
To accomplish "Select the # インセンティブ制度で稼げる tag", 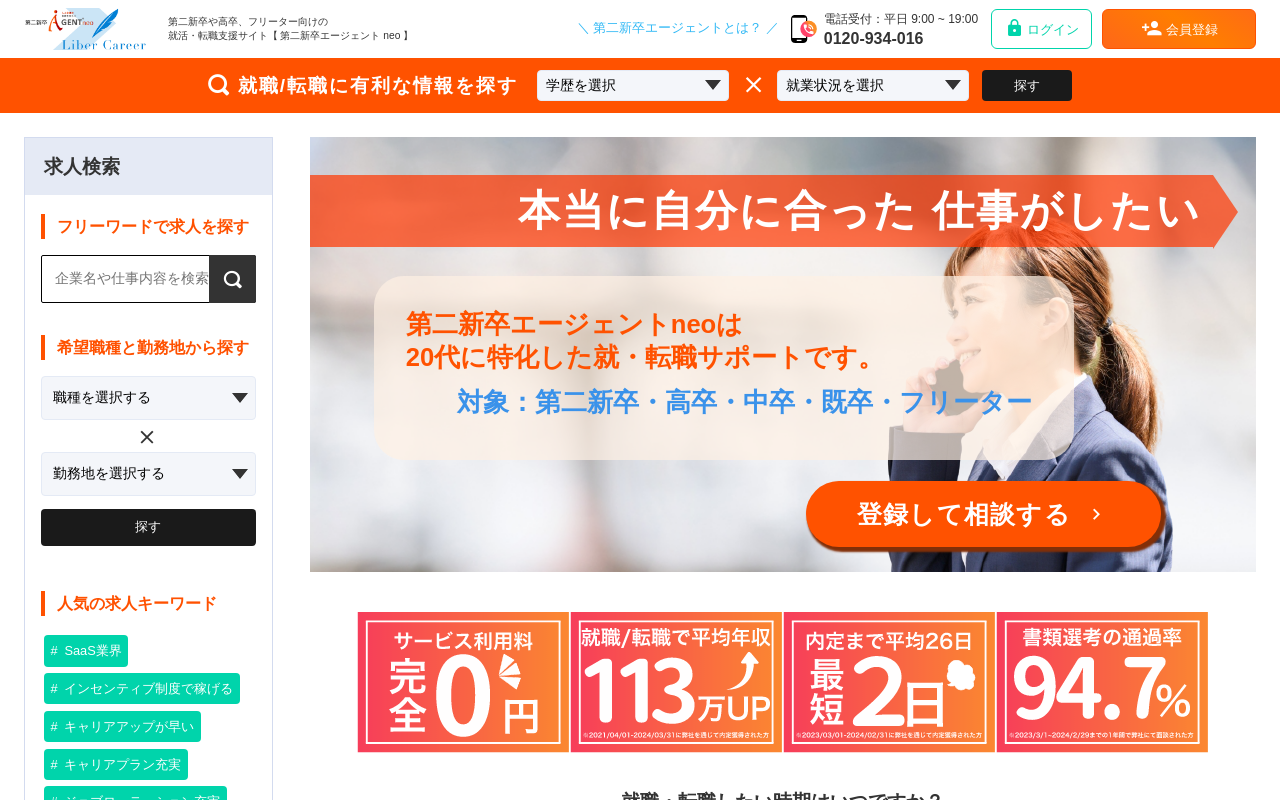I will tap(142, 689).
